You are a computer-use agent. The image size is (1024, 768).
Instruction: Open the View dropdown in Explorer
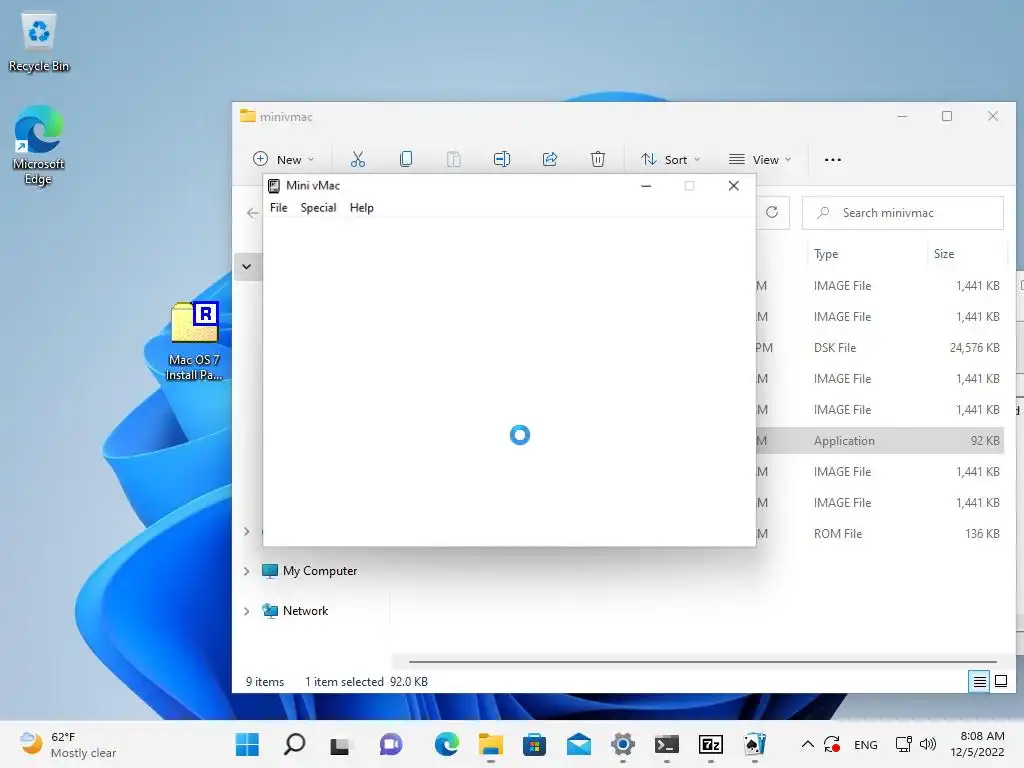point(760,159)
